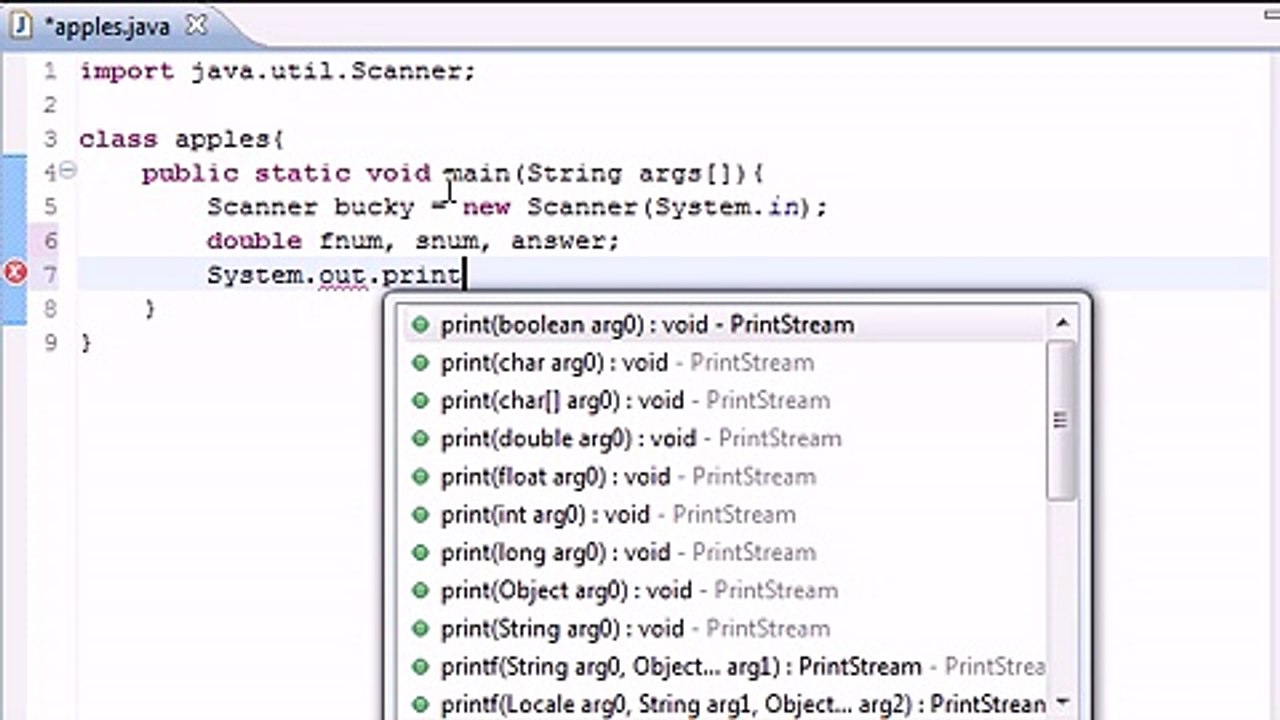Screen dimensions: 1280x720
Task: Choose print(char arg0) suggestion
Action: point(724,363)
